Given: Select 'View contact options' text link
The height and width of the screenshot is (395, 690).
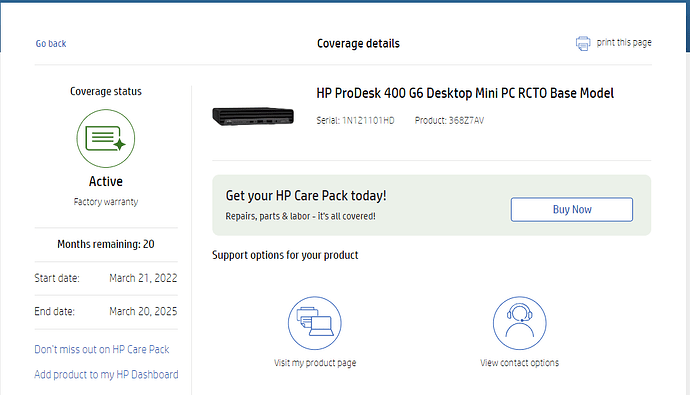Looking at the screenshot, I should (x=520, y=363).
